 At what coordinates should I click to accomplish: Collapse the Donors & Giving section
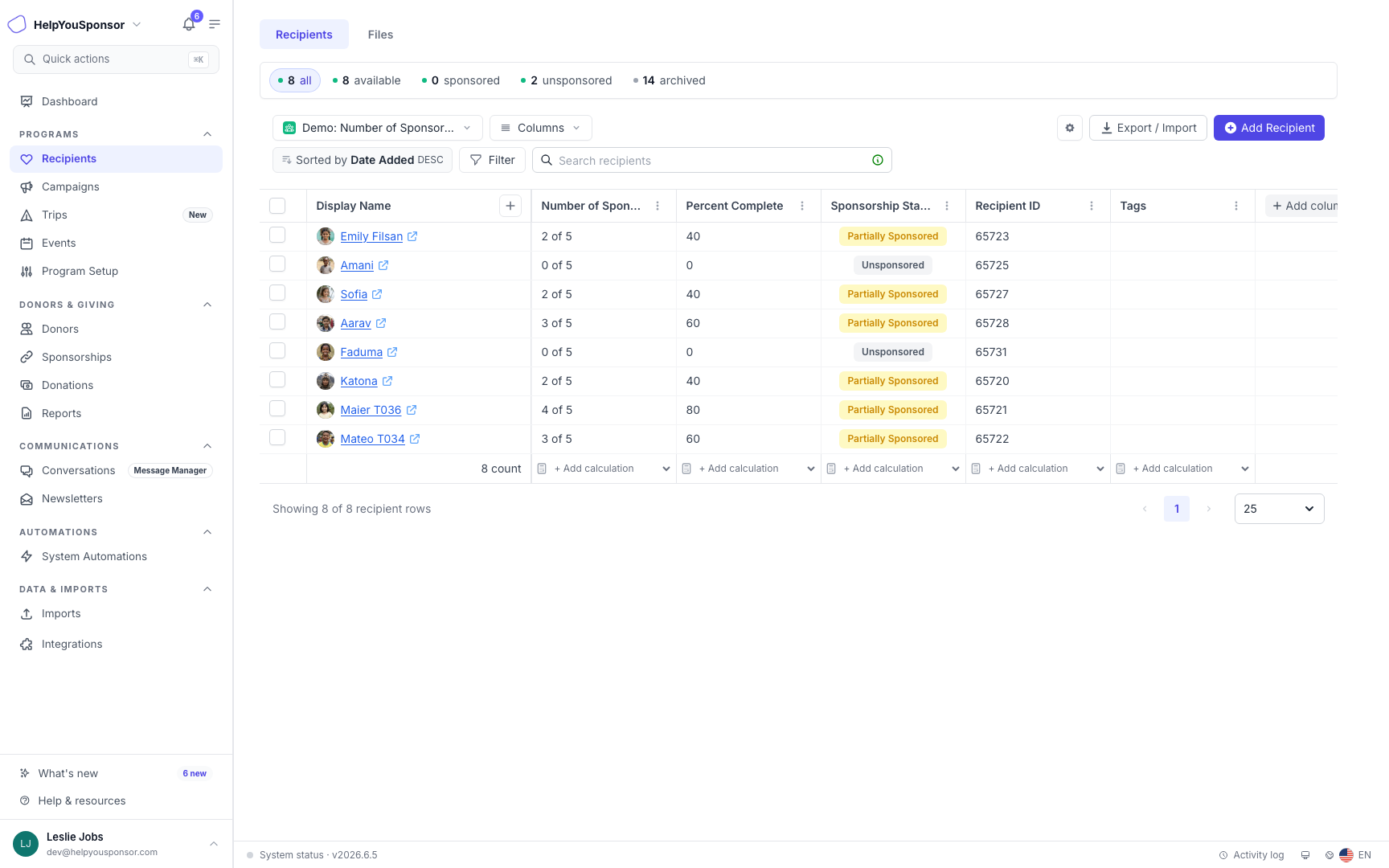[207, 305]
